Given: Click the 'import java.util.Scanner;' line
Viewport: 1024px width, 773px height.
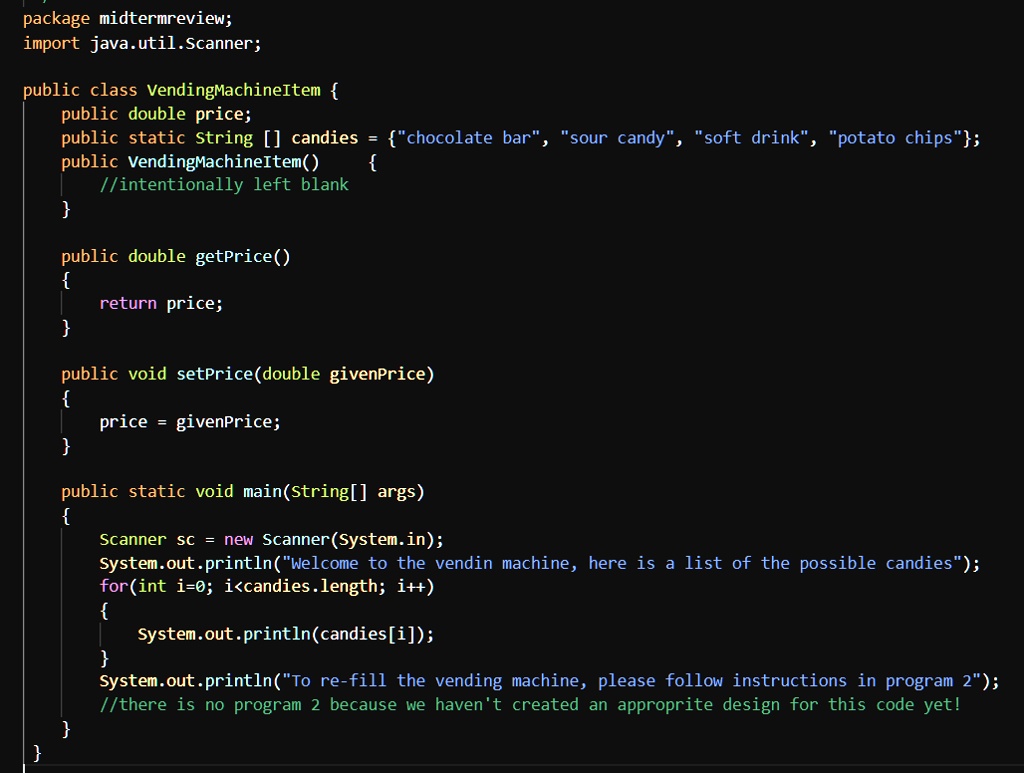Looking at the screenshot, I should point(142,43).
